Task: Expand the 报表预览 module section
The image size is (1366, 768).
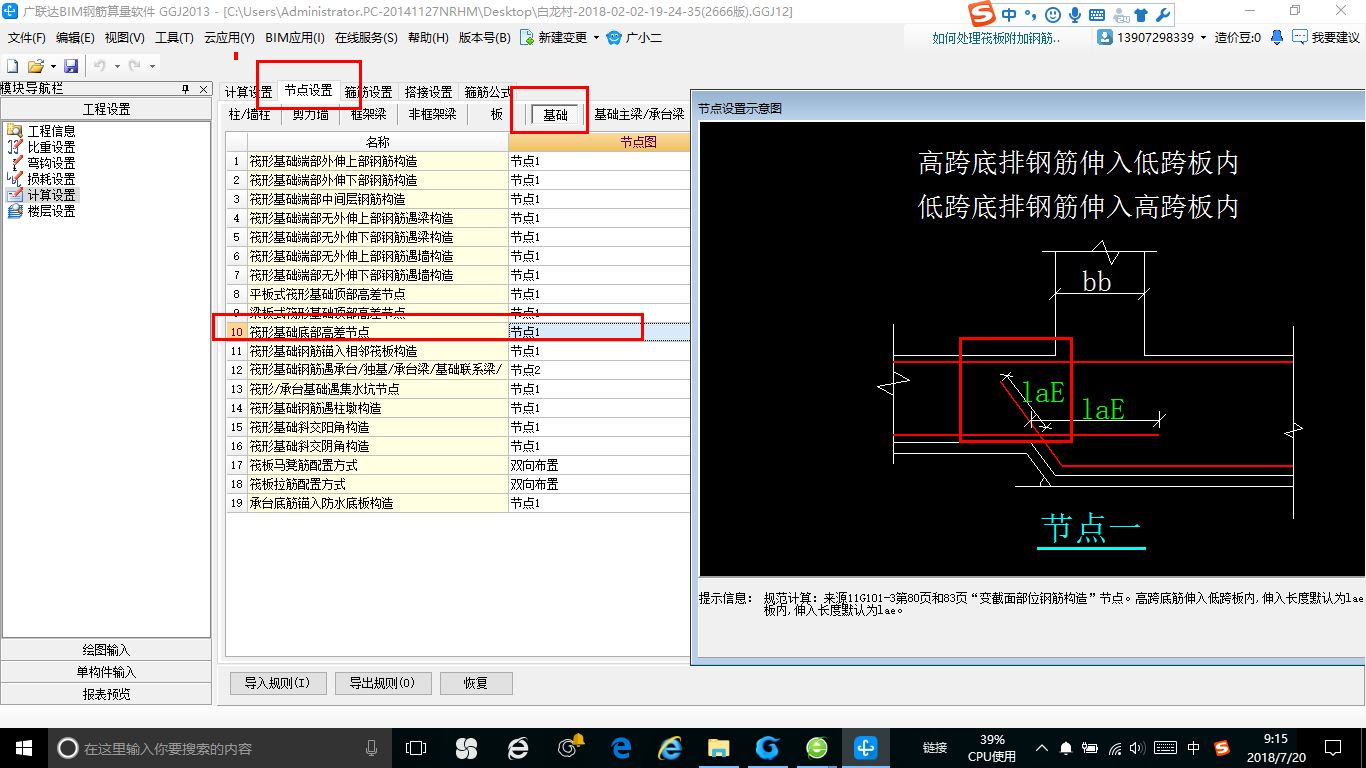Action: click(106, 694)
